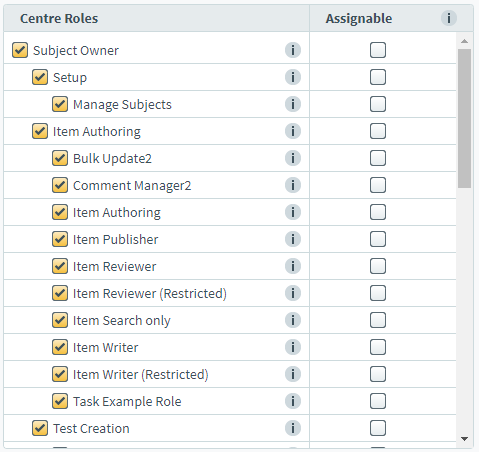
Task: Click info icon for Item Search only
Action: tap(293, 320)
